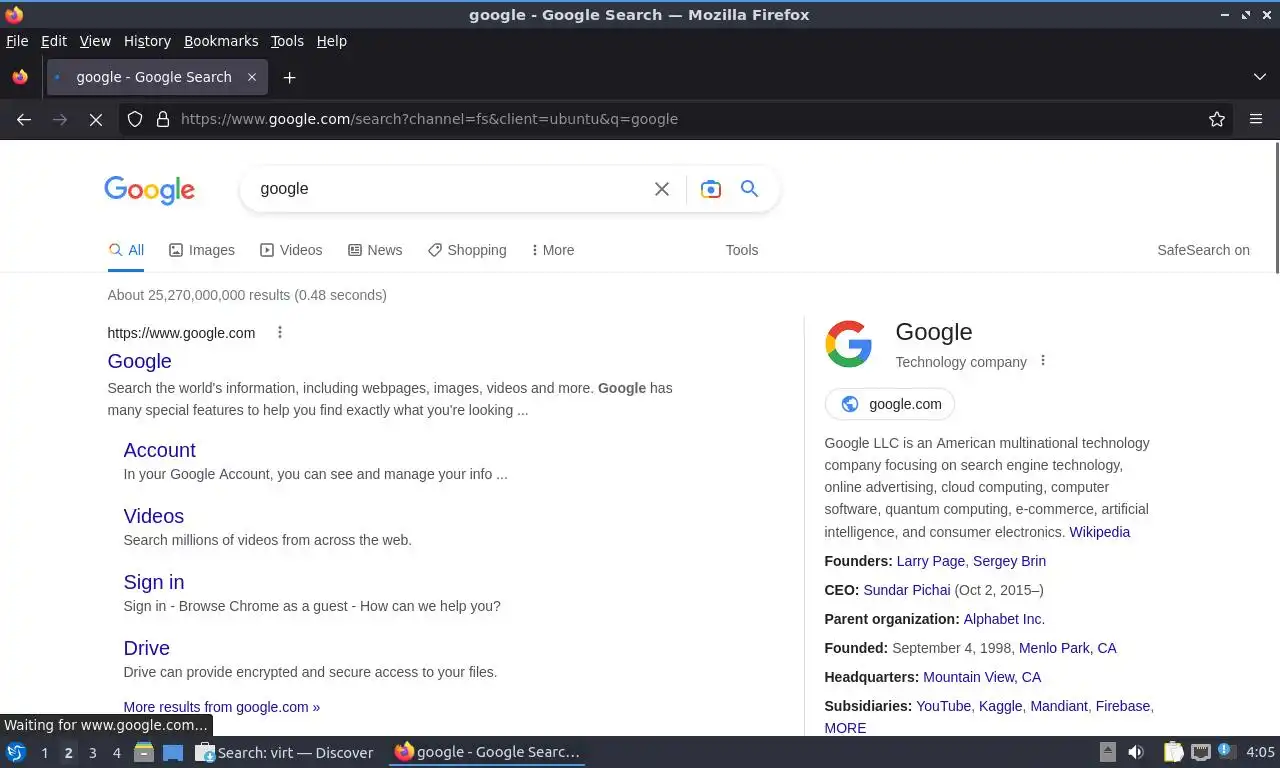Viewport: 1280px width, 768px height.
Task: Bookmark this page with star icon
Action: (x=1217, y=119)
